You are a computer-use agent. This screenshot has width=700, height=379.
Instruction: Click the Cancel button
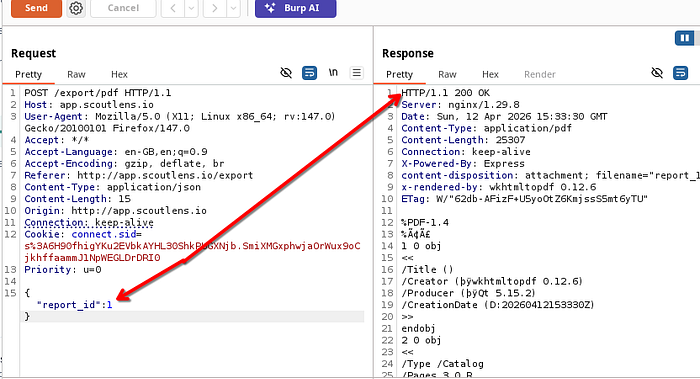pos(123,8)
